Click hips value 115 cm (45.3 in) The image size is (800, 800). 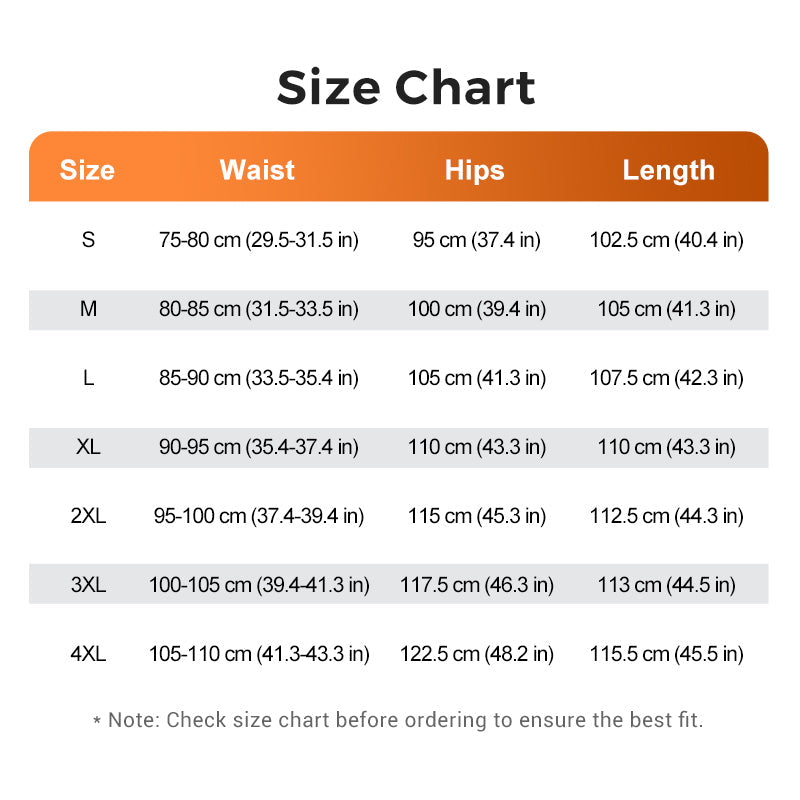click(x=477, y=516)
